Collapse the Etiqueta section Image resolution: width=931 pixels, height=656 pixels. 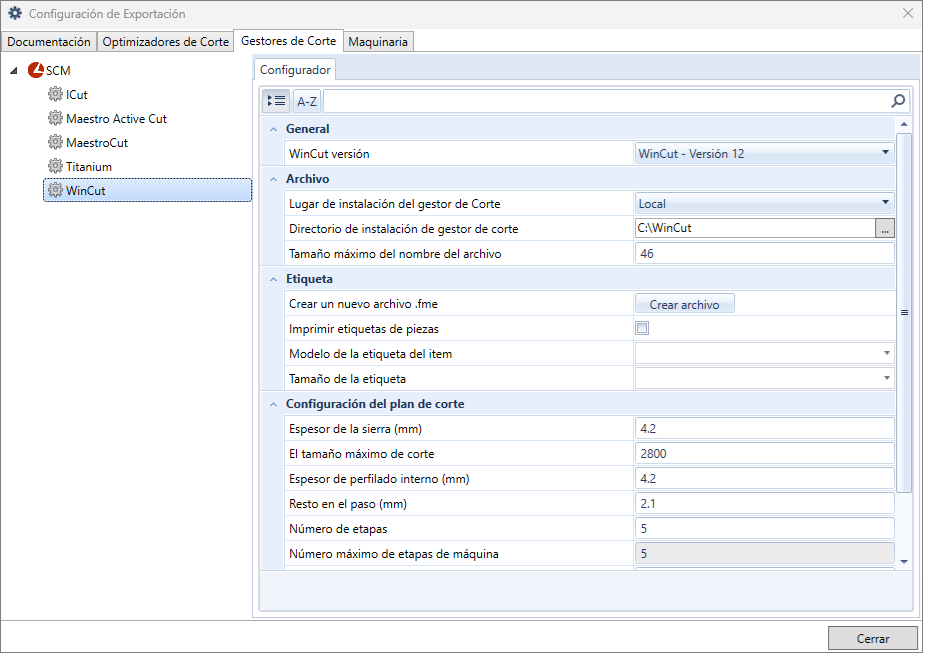(273, 279)
